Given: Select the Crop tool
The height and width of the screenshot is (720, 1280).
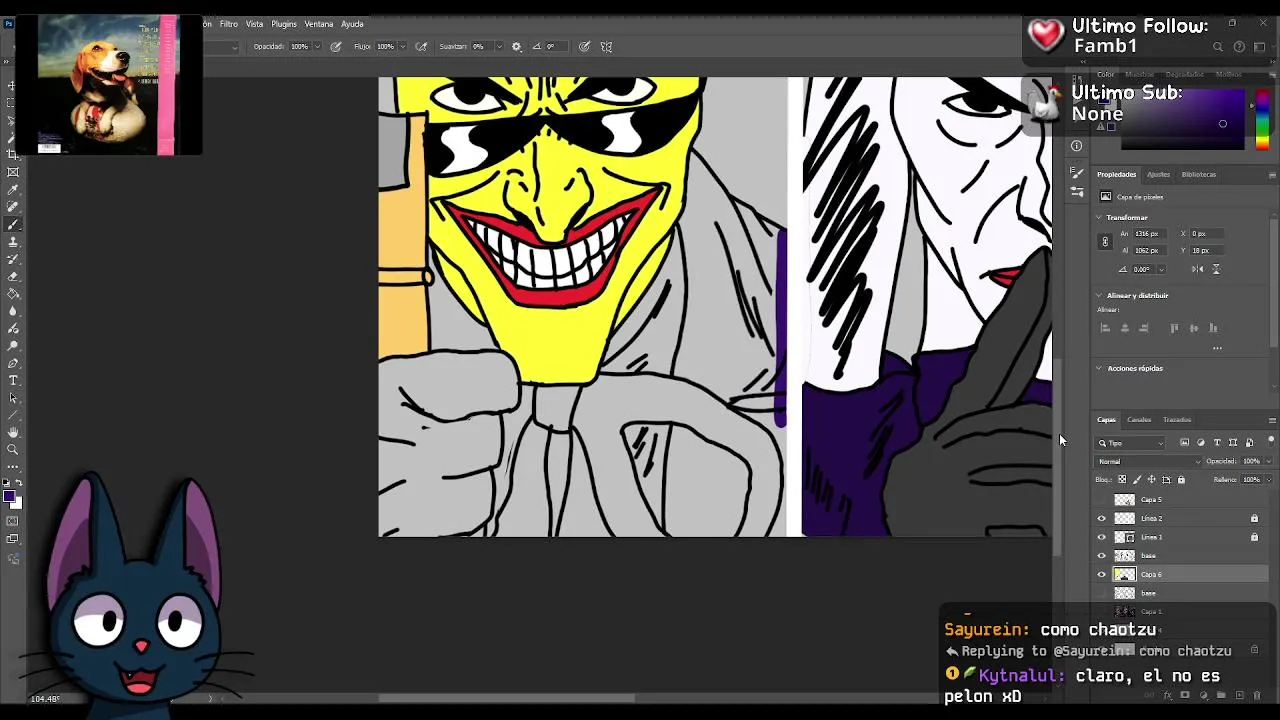Looking at the screenshot, I should click(x=13, y=155).
